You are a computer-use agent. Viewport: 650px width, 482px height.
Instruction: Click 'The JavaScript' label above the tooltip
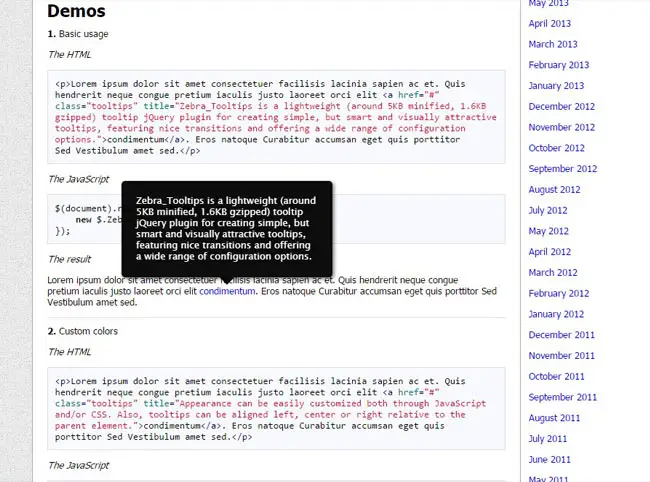tap(78, 179)
